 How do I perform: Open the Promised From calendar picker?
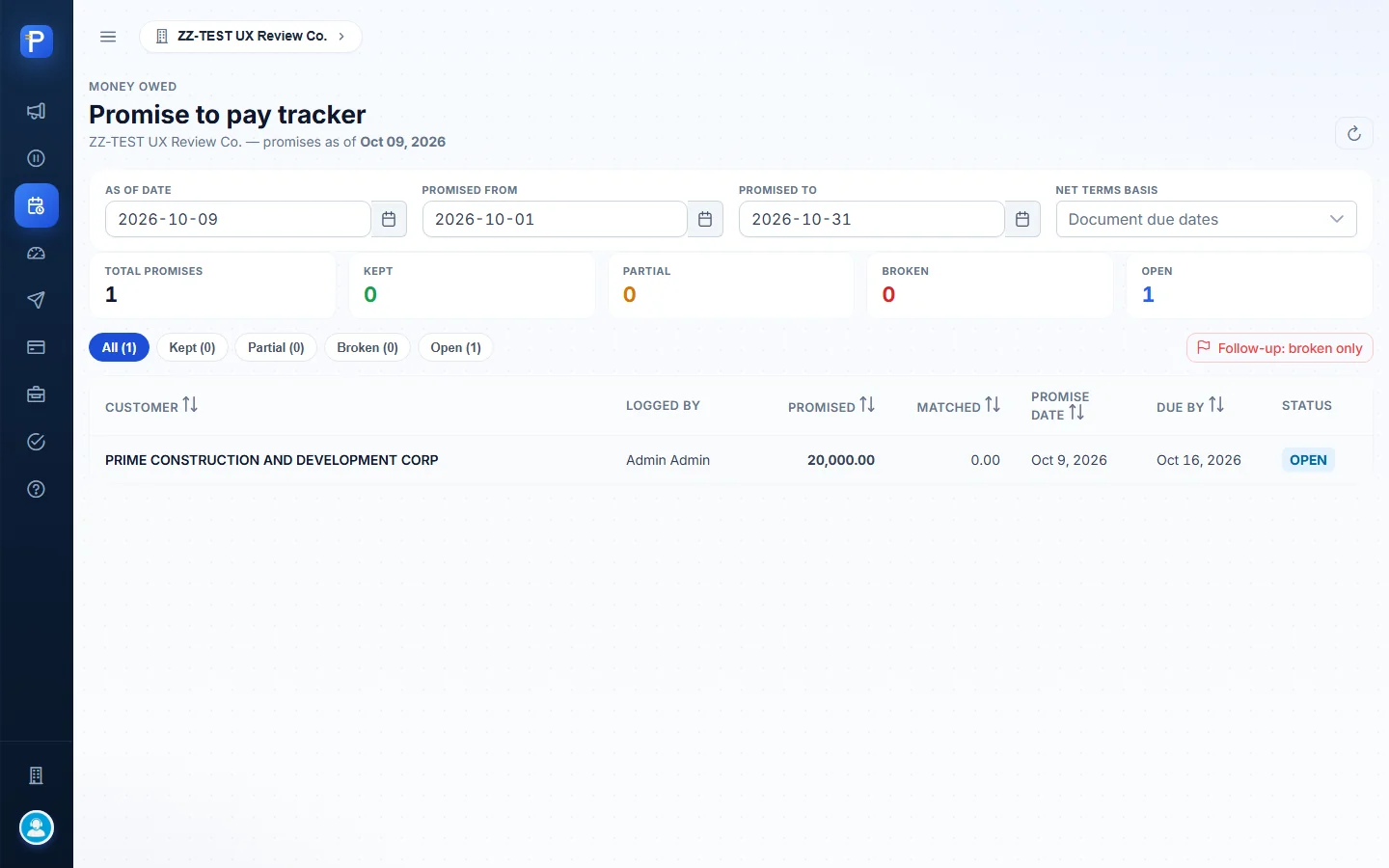pyautogui.click(x=705, y=219)
